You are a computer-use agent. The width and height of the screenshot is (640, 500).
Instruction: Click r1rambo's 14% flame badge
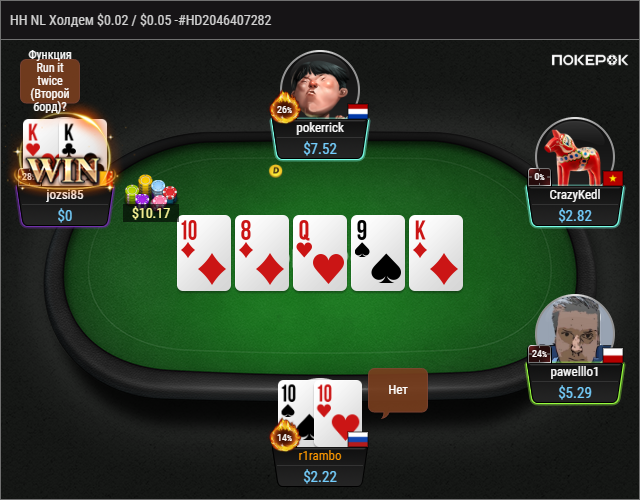[x=284, y=436]
